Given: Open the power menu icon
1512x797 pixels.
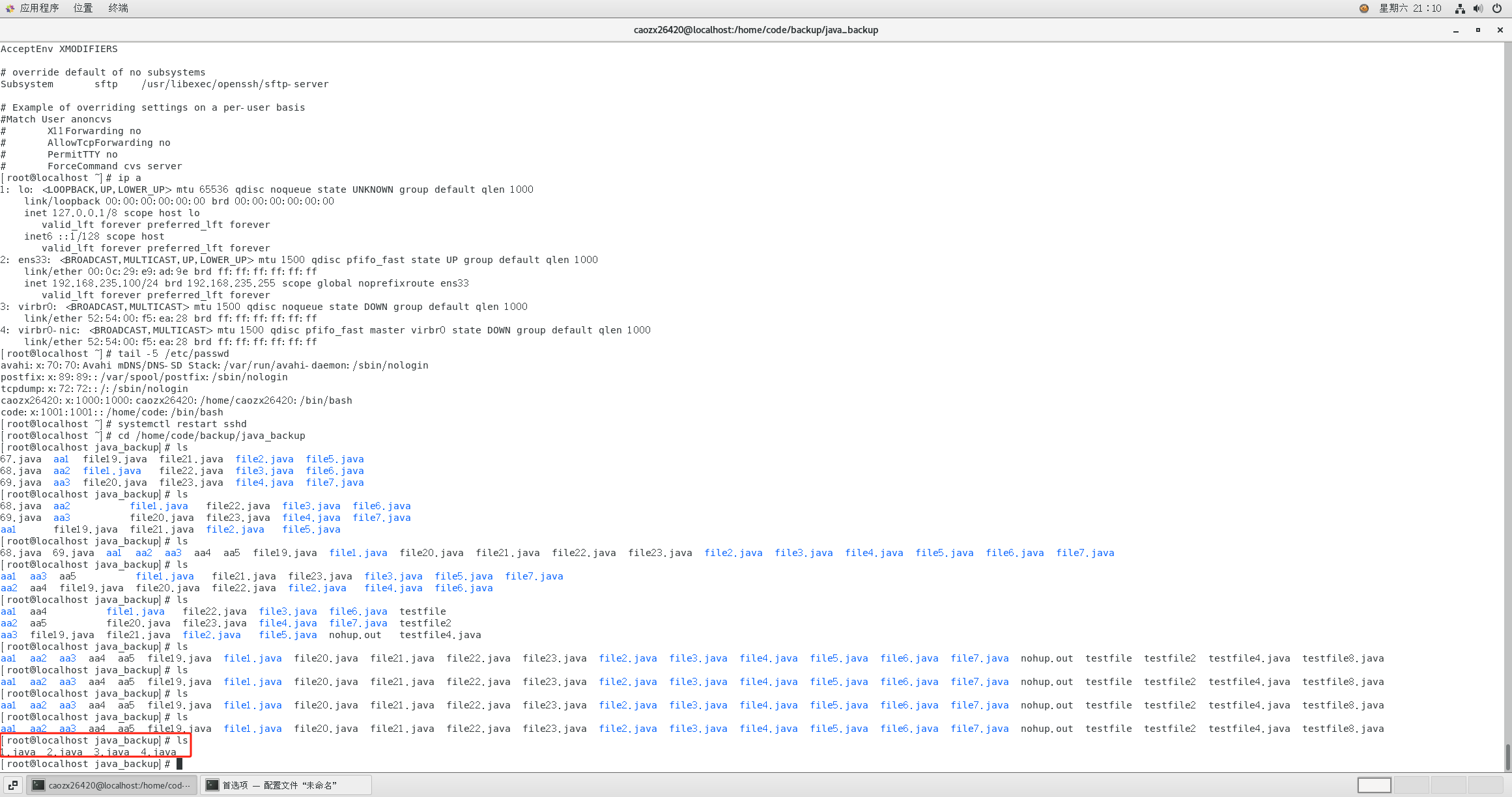Looking at the screenshot, I should click(1497, 8).
